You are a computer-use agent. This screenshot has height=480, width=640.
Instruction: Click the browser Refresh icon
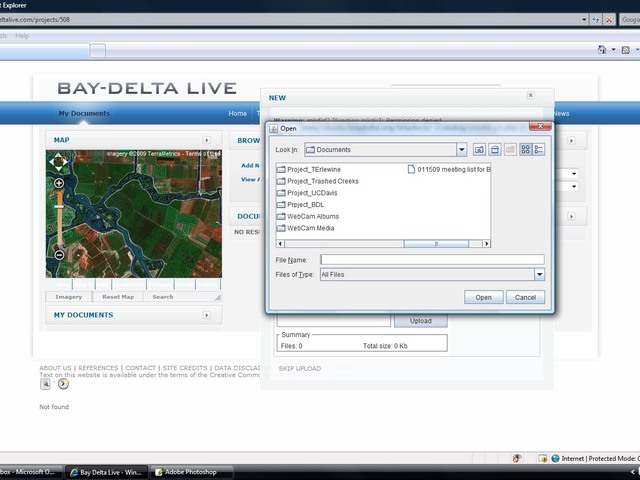pos(596,20)
